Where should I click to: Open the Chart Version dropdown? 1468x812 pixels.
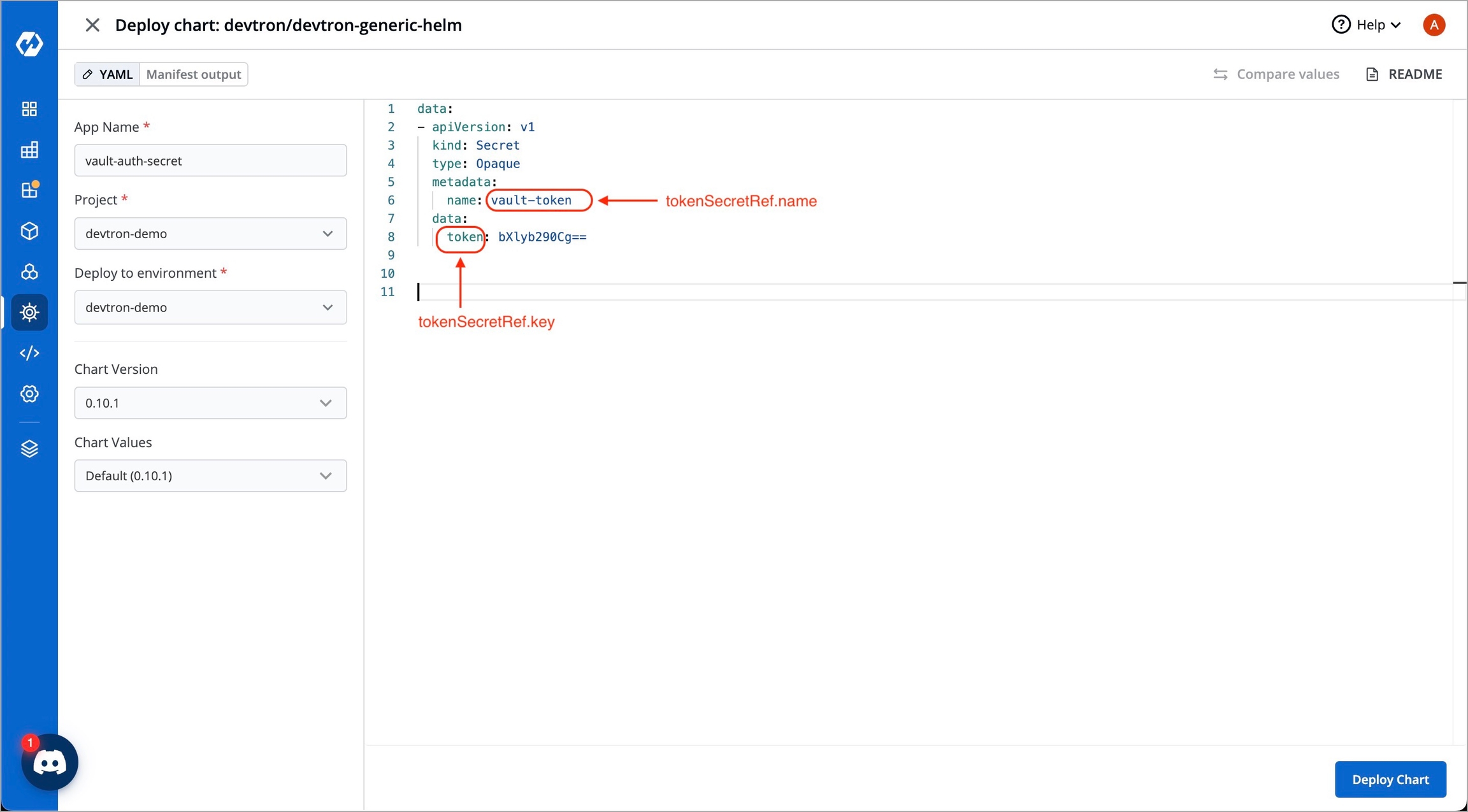[210, 403]
